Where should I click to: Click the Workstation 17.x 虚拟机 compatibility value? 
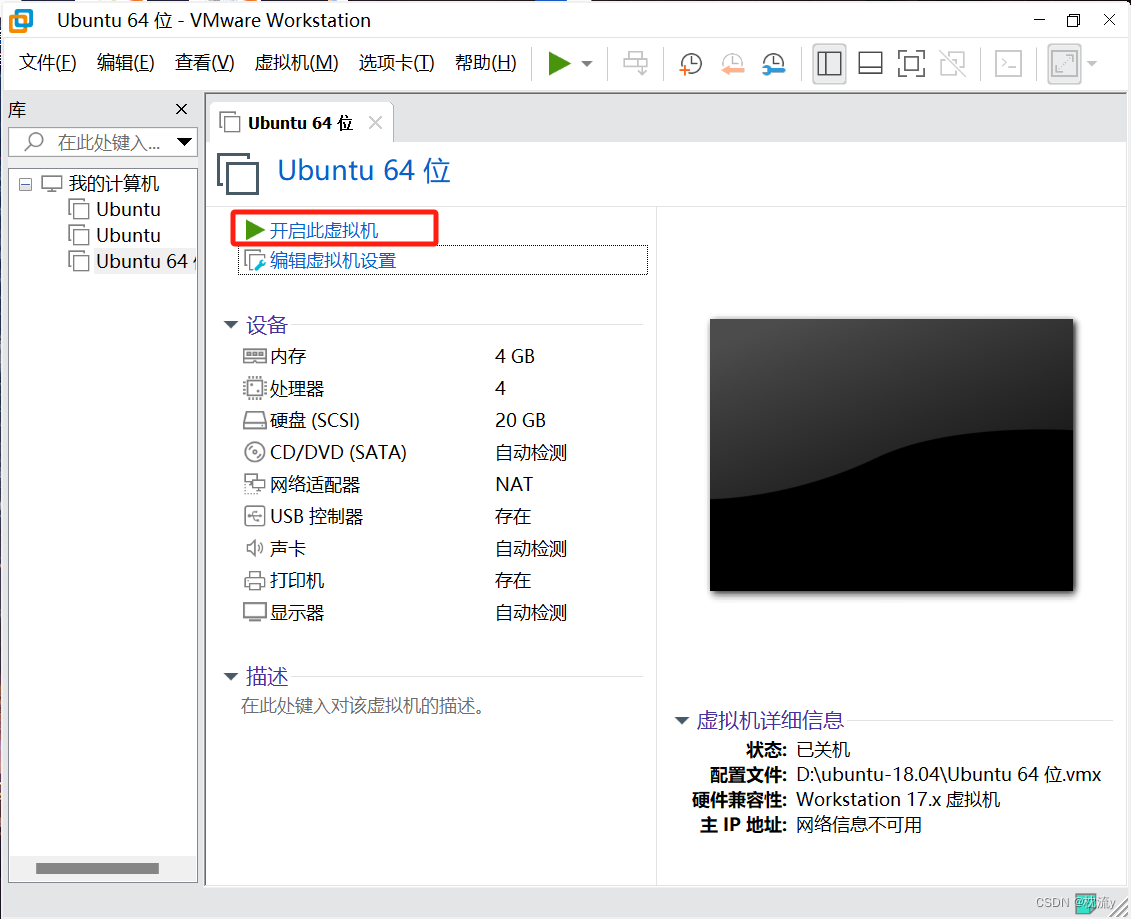(x=898, y=799)
